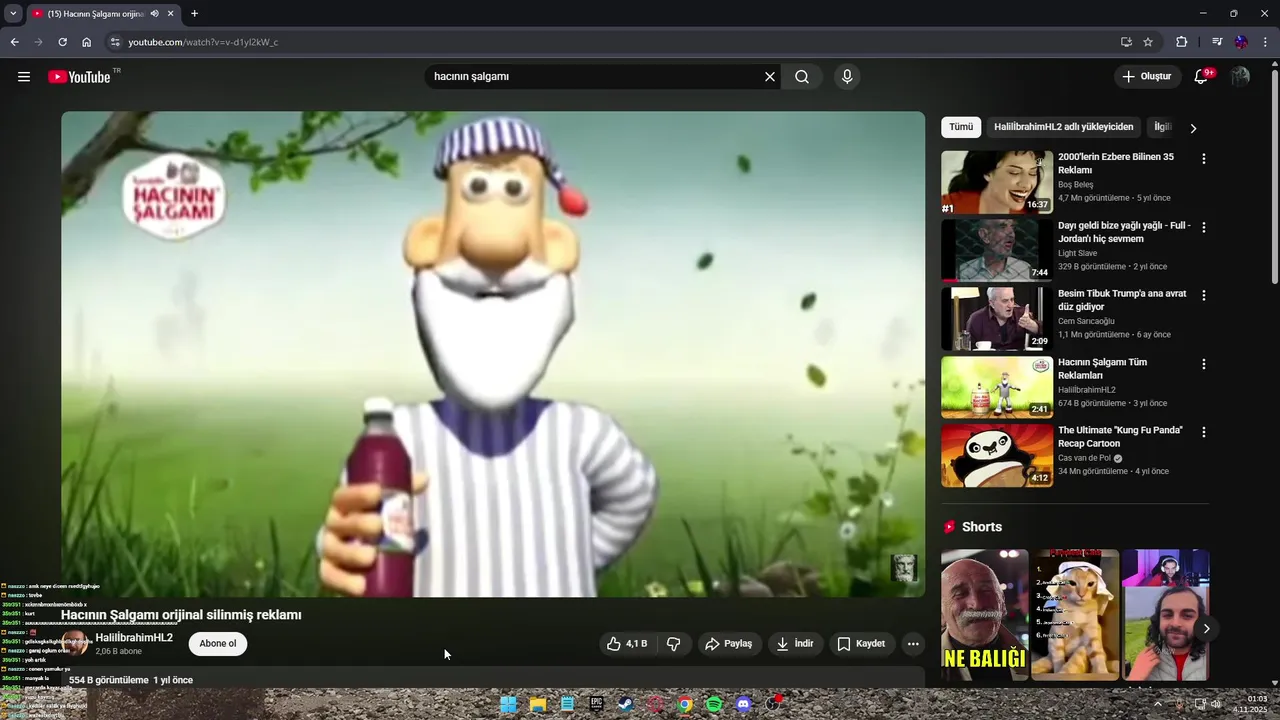This screenshot has width=1280, height=720.
Task: Open the tab search dropdown
Action: [13, 14]
